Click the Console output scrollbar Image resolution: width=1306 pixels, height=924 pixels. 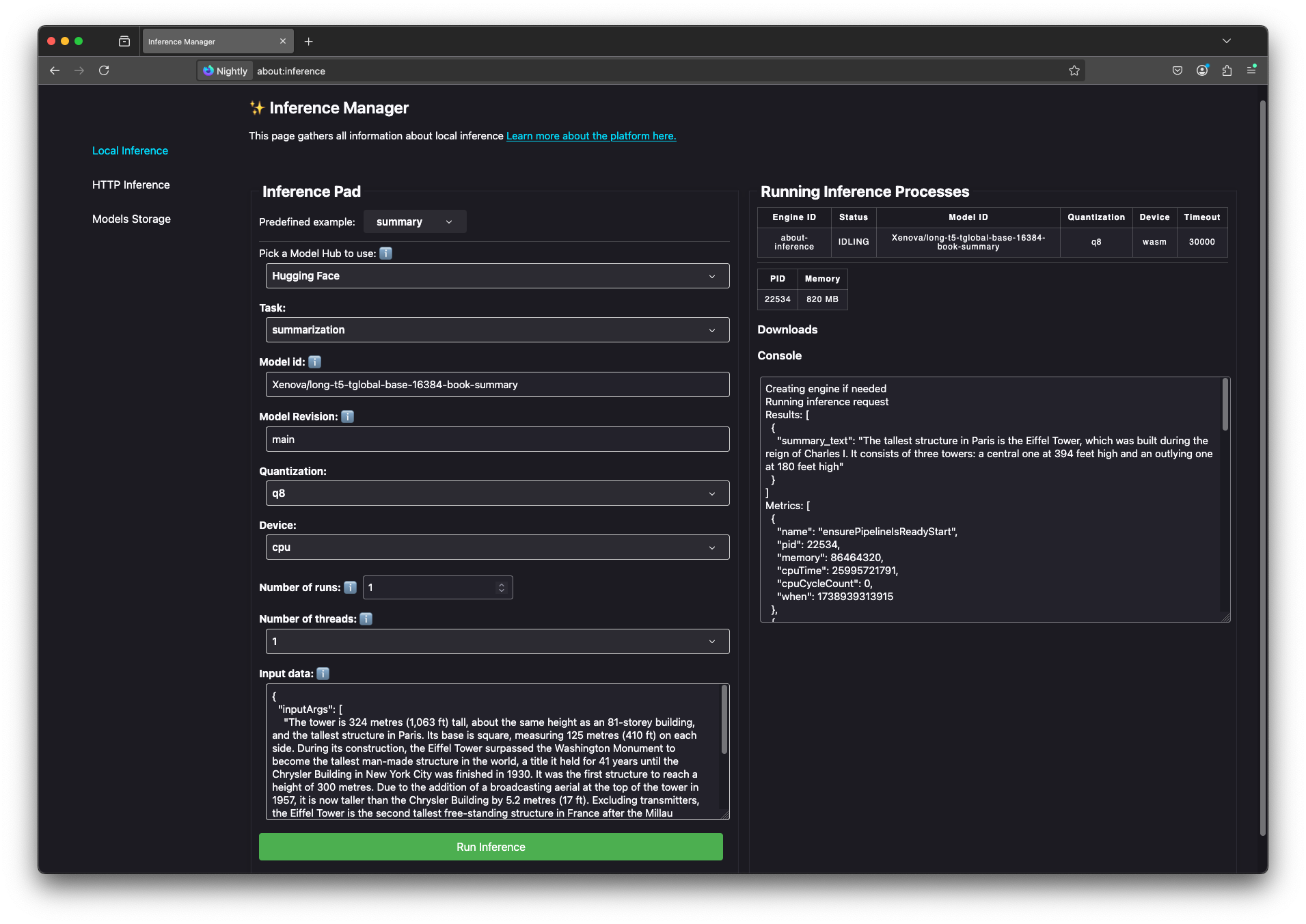pos(1225,405)
